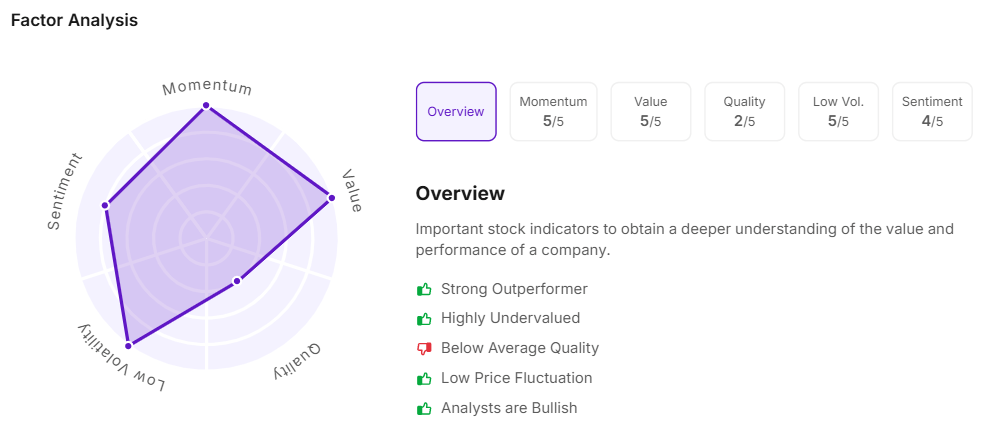The image size is (991, 437).
Task: Click thumbs-up icon beside Strong Outperformer
Action: coord(424,289)
